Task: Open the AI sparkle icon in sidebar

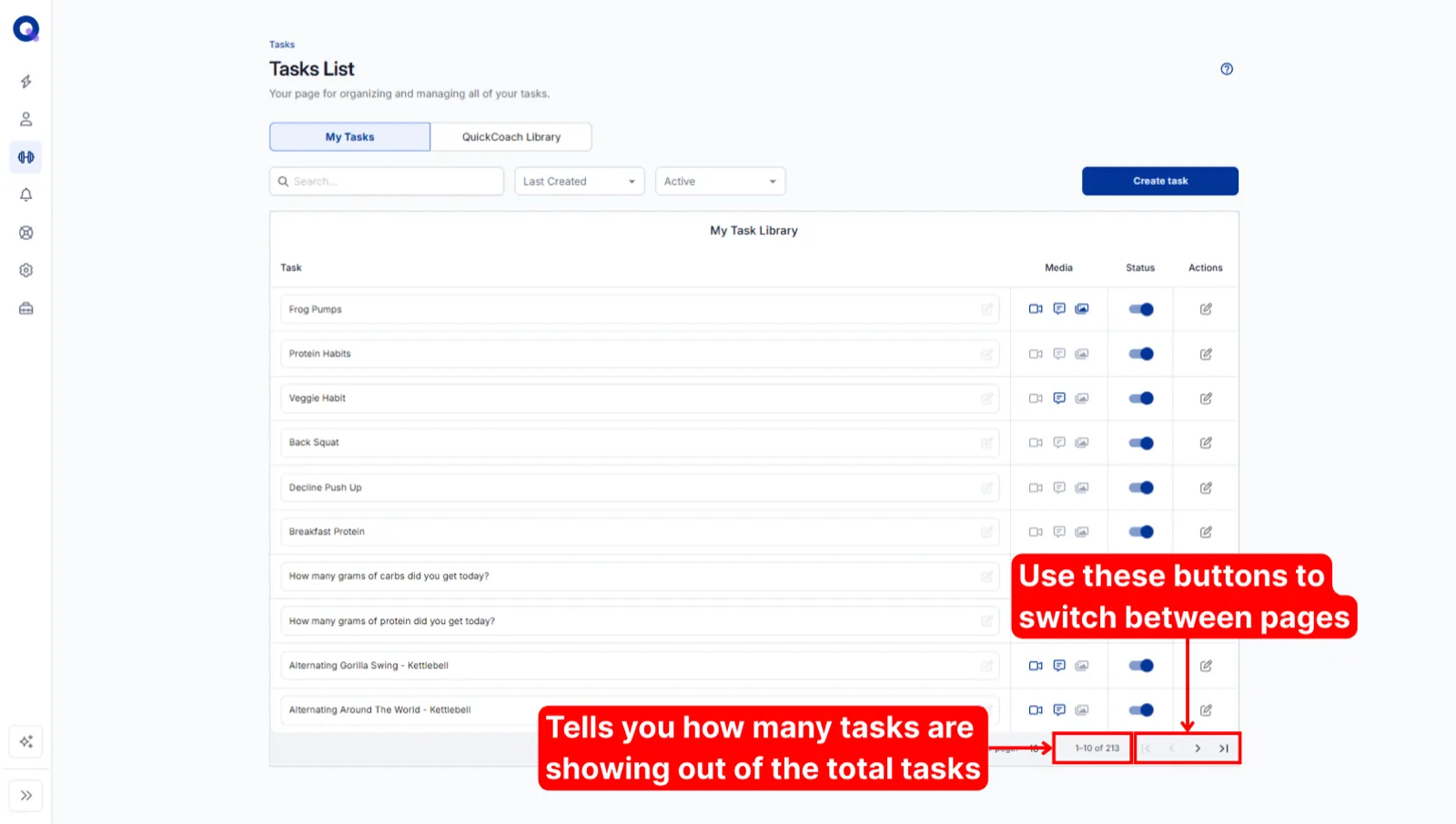Action: tap(26, 742)
